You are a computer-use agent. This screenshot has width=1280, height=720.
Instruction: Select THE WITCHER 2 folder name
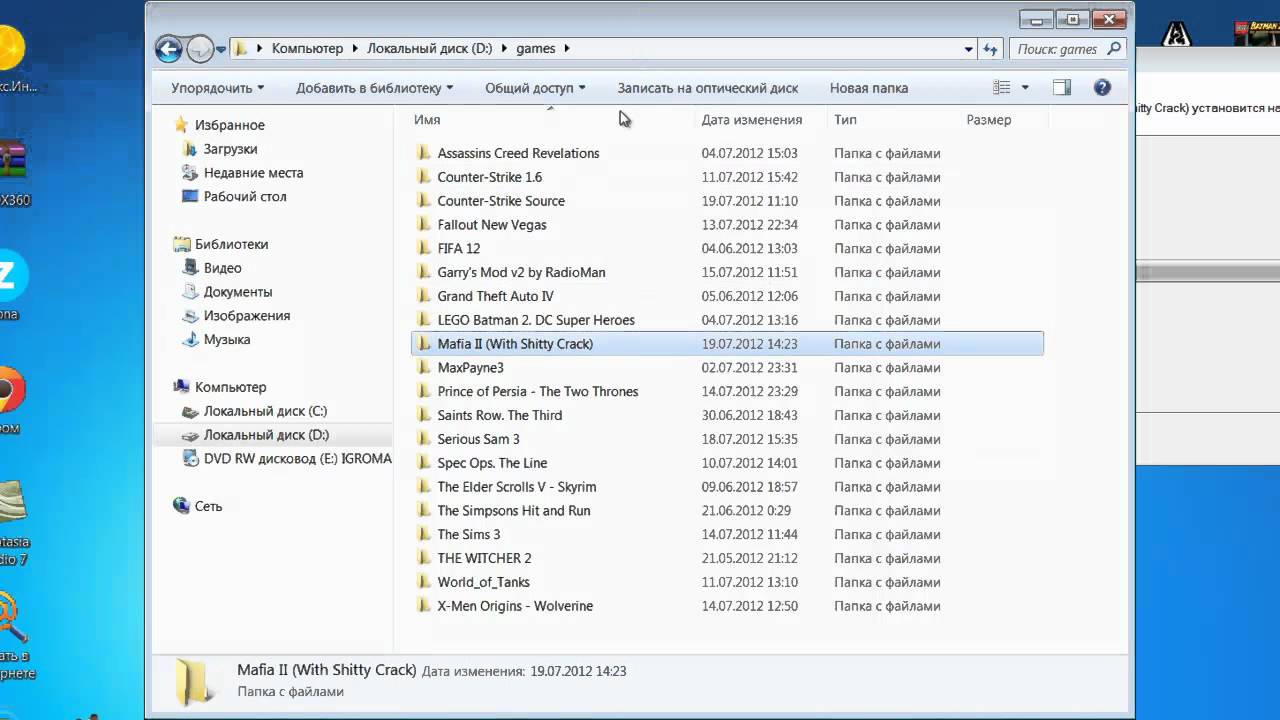(484, 558)
